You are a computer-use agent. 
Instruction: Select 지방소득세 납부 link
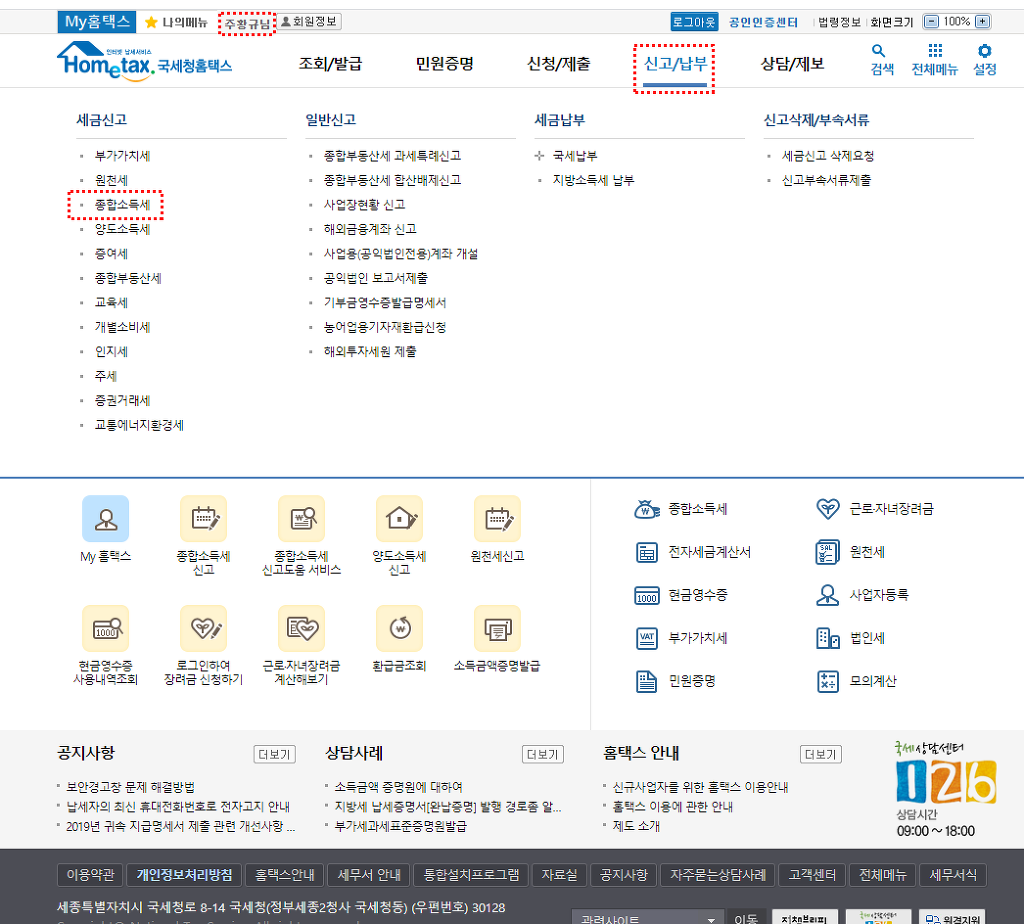tap(593, 180)
